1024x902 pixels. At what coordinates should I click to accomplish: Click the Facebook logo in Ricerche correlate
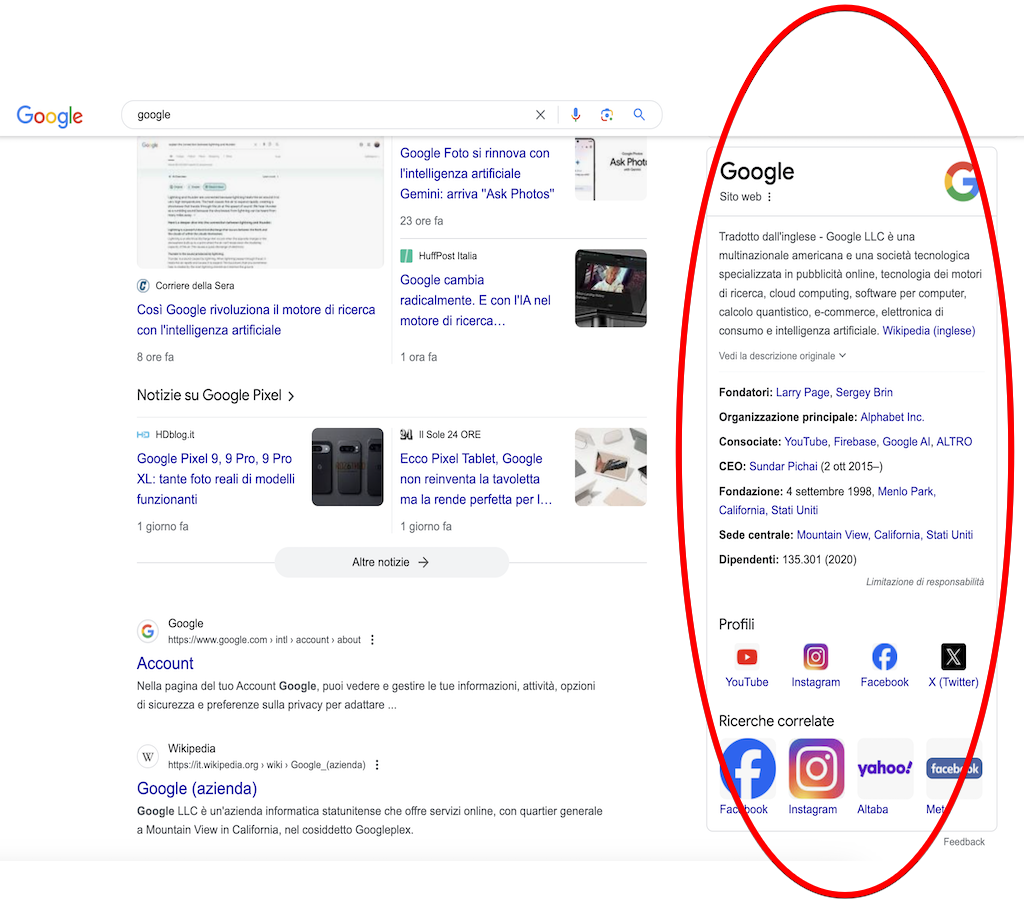point(748,768)
